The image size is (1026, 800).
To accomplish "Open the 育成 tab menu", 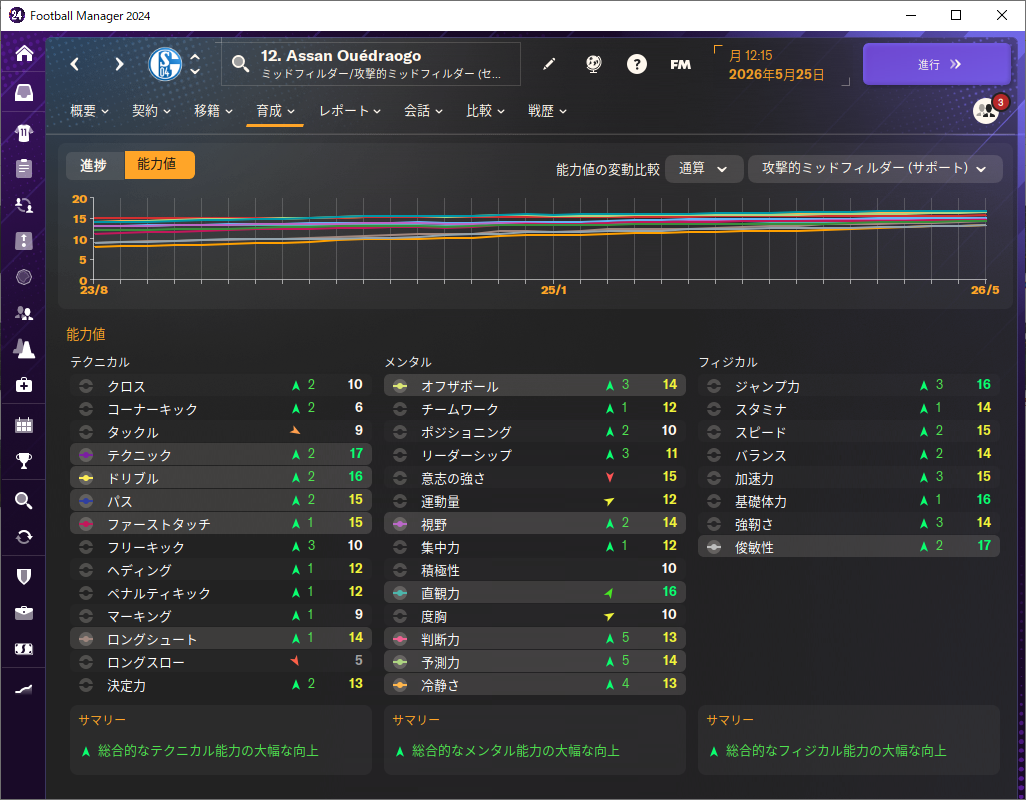I will point(275,111).
